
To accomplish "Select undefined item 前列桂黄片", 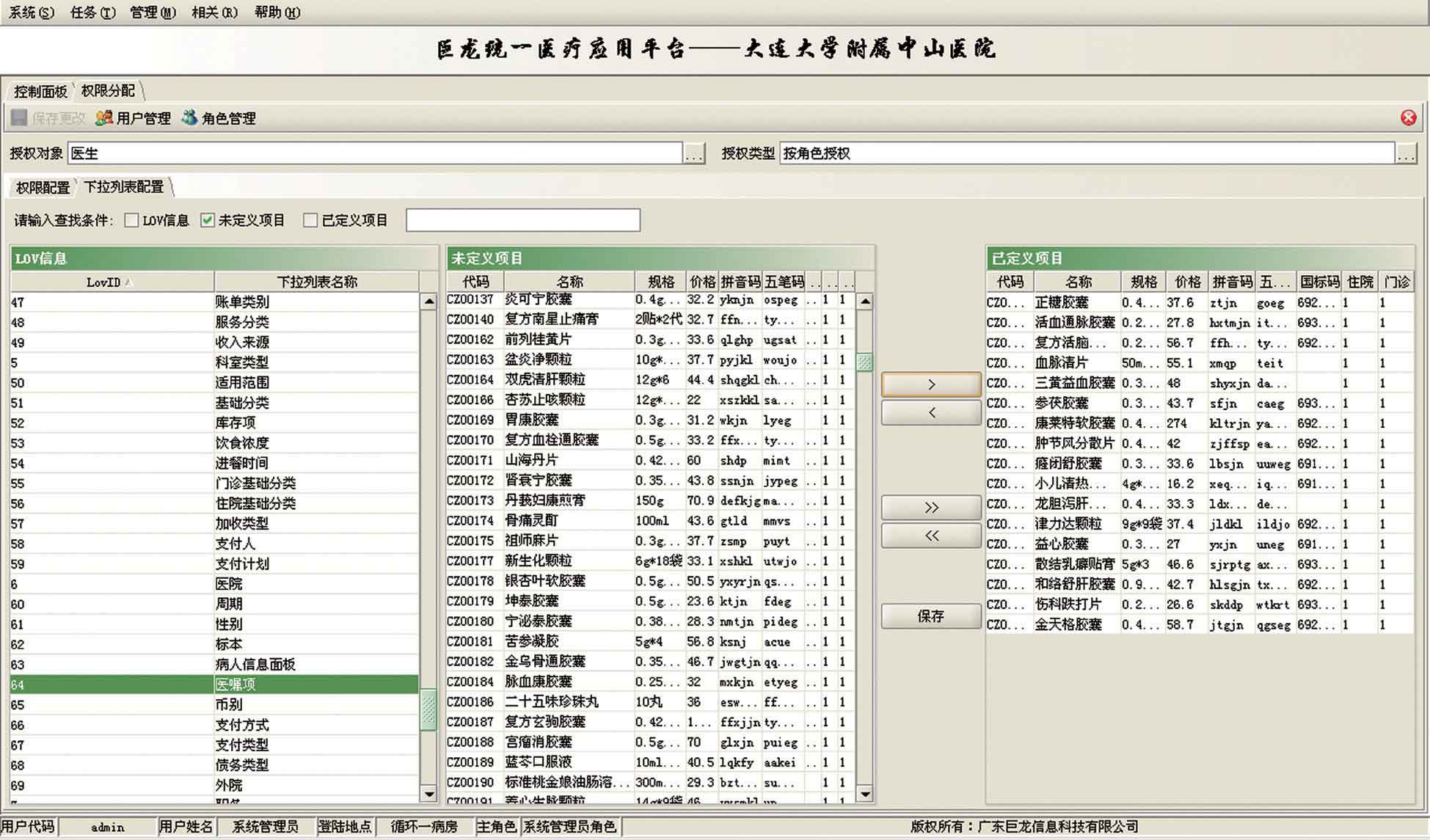I will click(x=651, y=340).
